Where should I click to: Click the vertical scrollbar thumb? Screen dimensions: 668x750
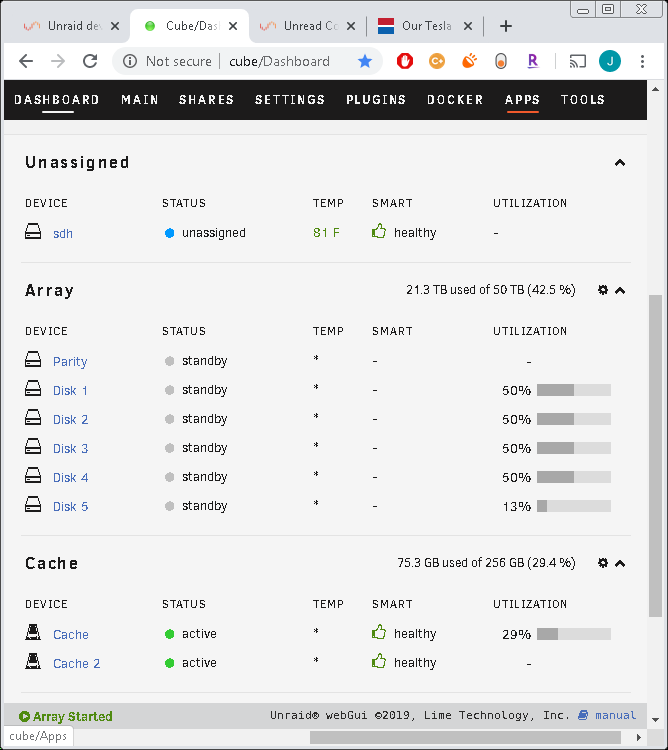click(655, 456)
